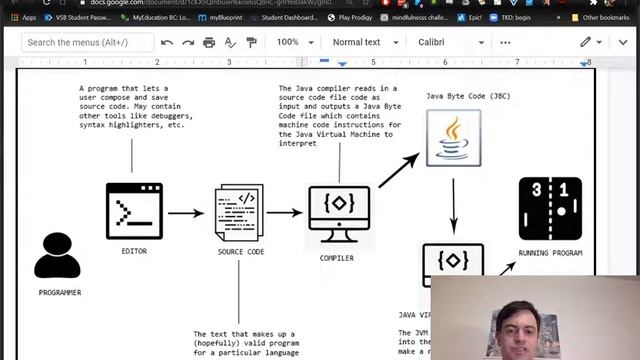
Task: Activate the Paint format tool
Action: click(251, 42)
